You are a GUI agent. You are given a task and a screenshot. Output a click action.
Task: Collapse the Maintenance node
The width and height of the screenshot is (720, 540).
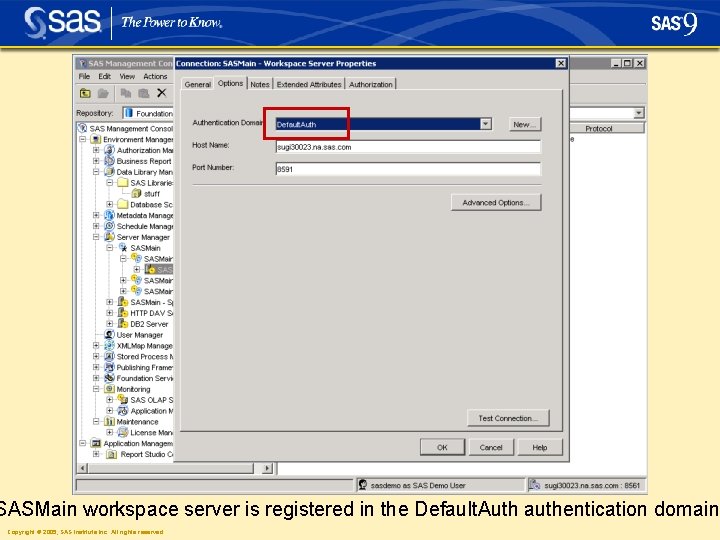pos(96,422)
